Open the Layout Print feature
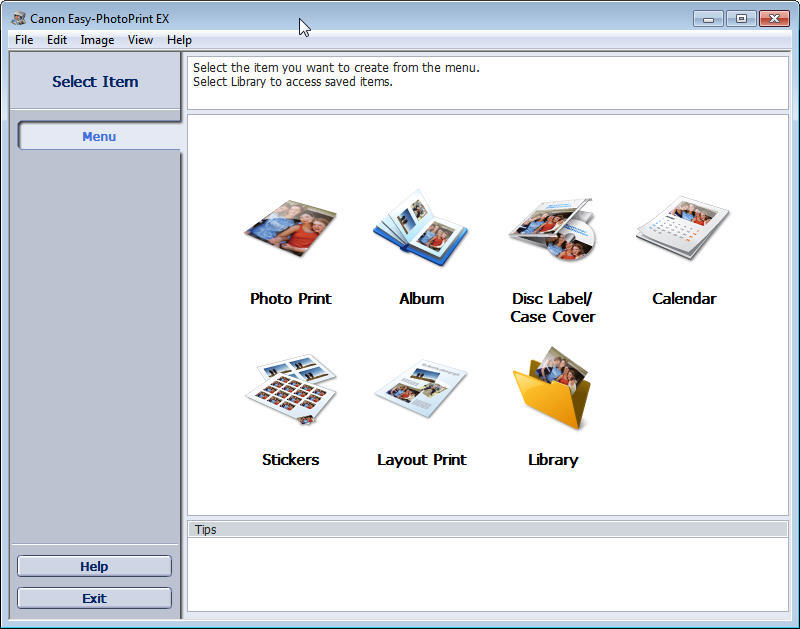This screenshot has width=800, height=629. point(421,390)
